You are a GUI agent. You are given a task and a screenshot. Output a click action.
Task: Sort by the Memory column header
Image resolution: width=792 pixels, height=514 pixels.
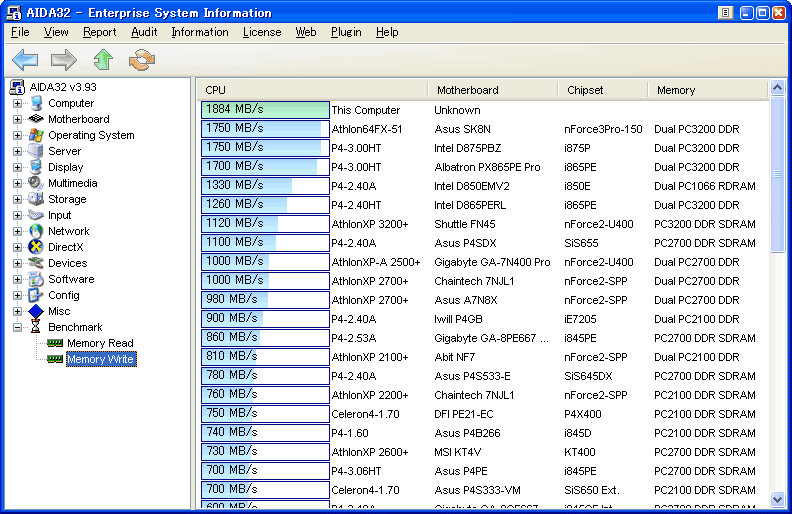(x=709, y=90)
